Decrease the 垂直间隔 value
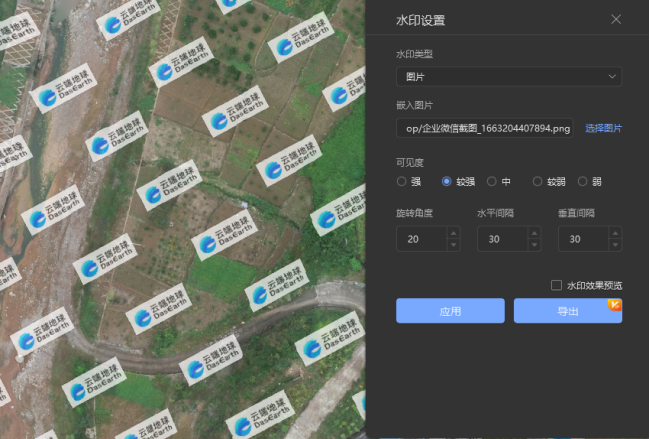 [615, 245]
